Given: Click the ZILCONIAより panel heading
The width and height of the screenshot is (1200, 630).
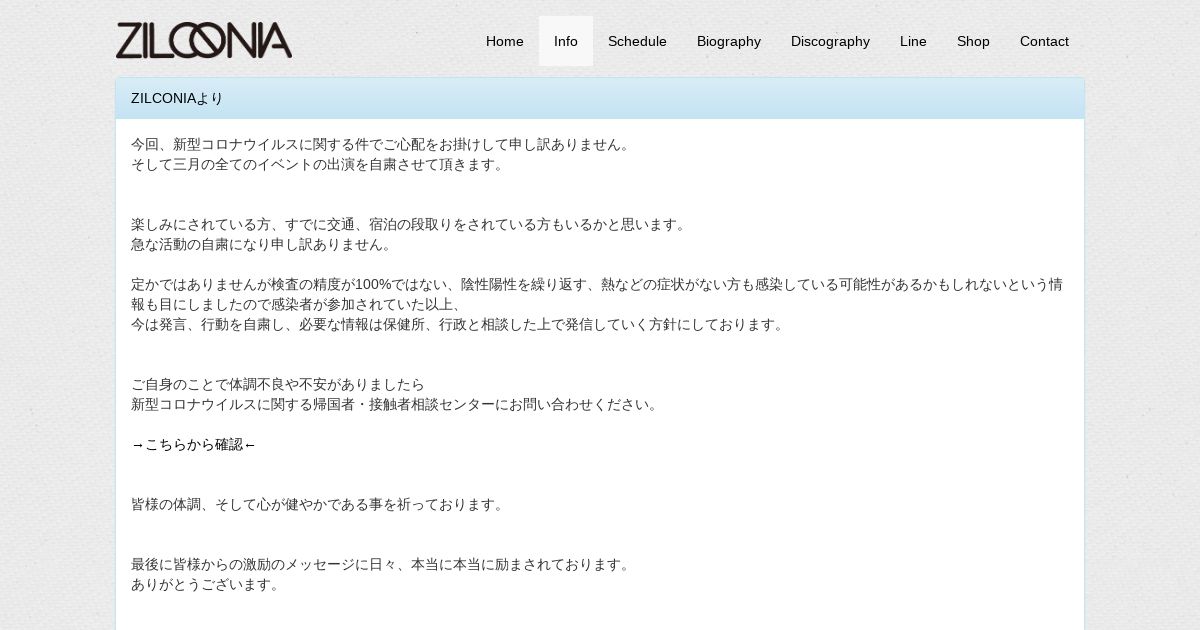Looking at the screenshot, I should point(600,98).
